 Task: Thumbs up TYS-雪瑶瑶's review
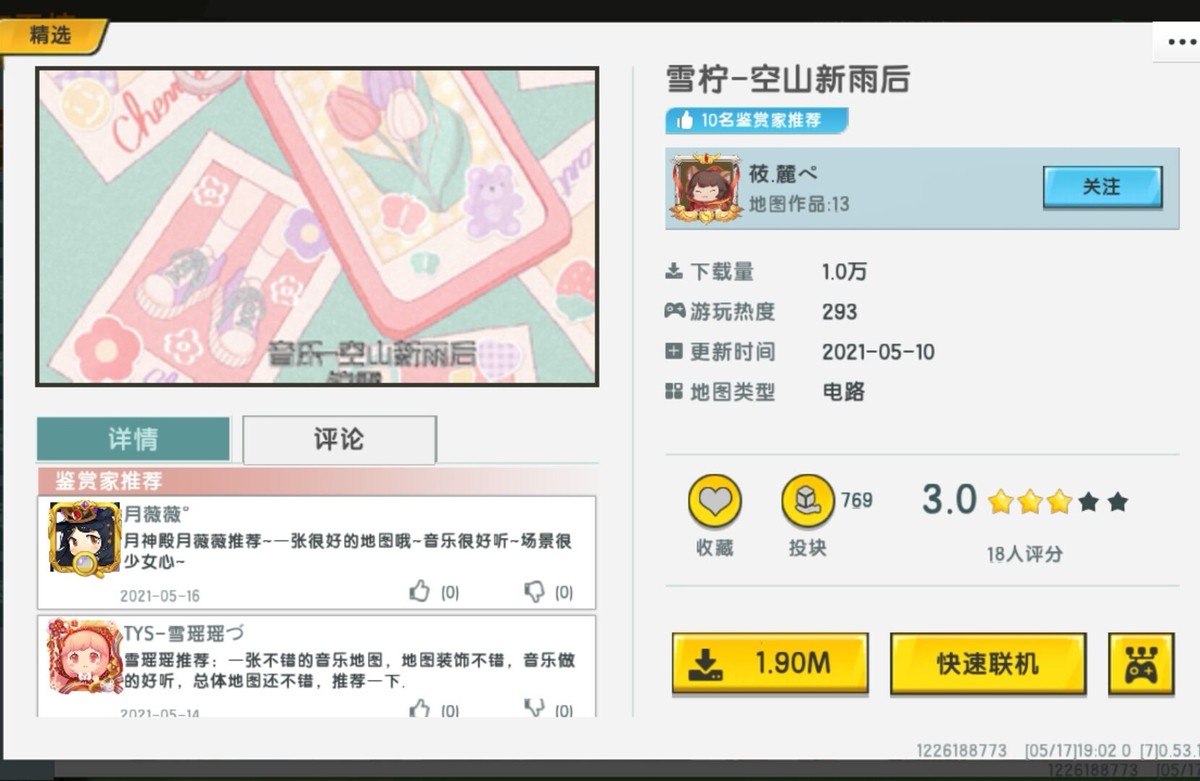point(420,708)
